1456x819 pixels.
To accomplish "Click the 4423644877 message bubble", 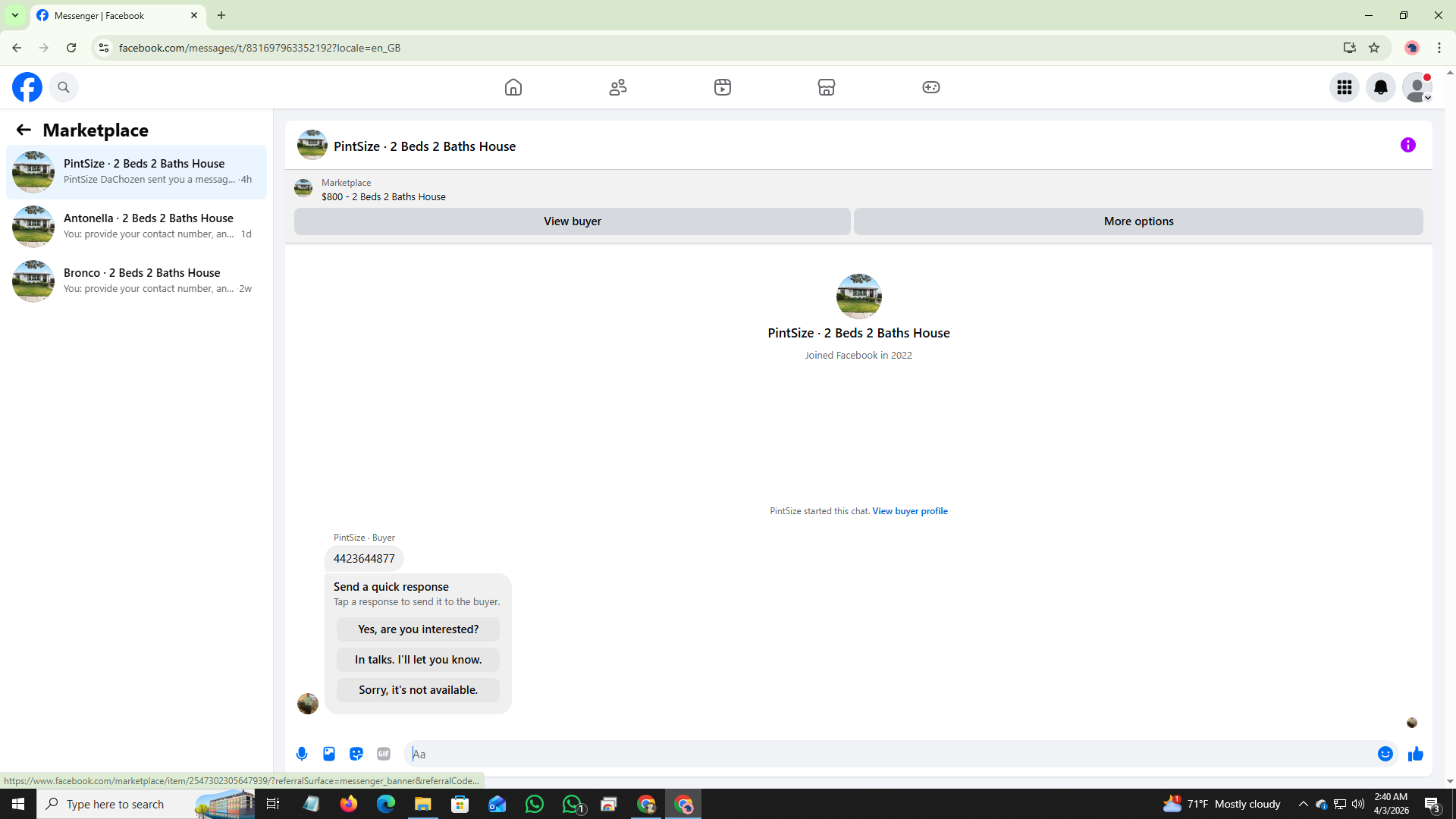I will (x=364, y=559).
